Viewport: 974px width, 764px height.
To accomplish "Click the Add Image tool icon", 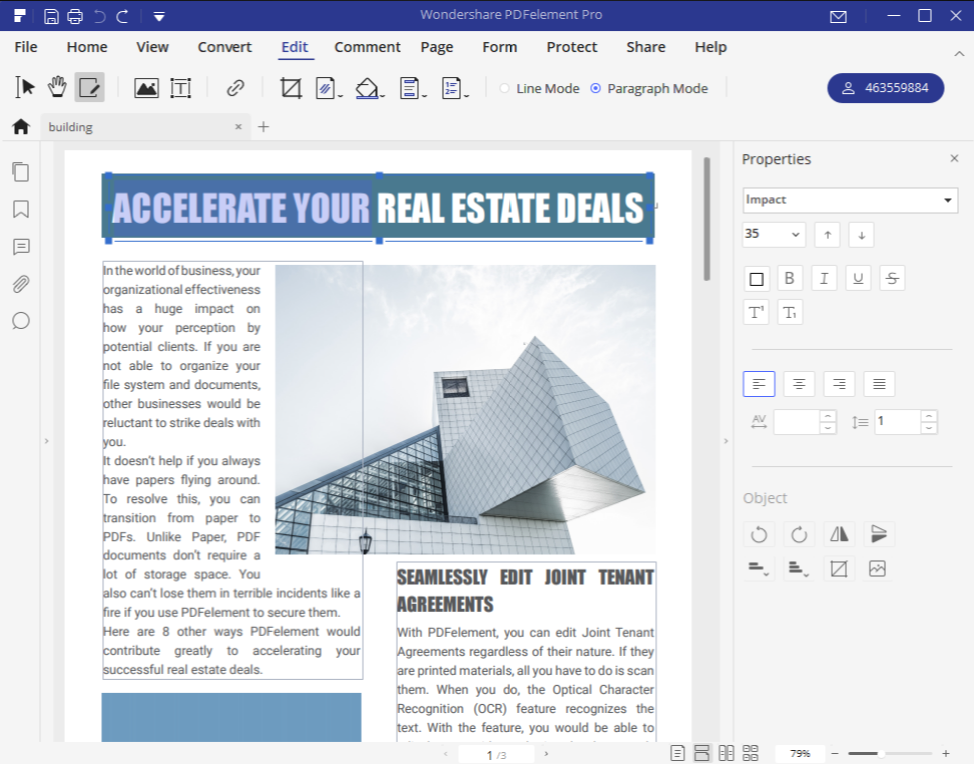I will coord(146,88).
